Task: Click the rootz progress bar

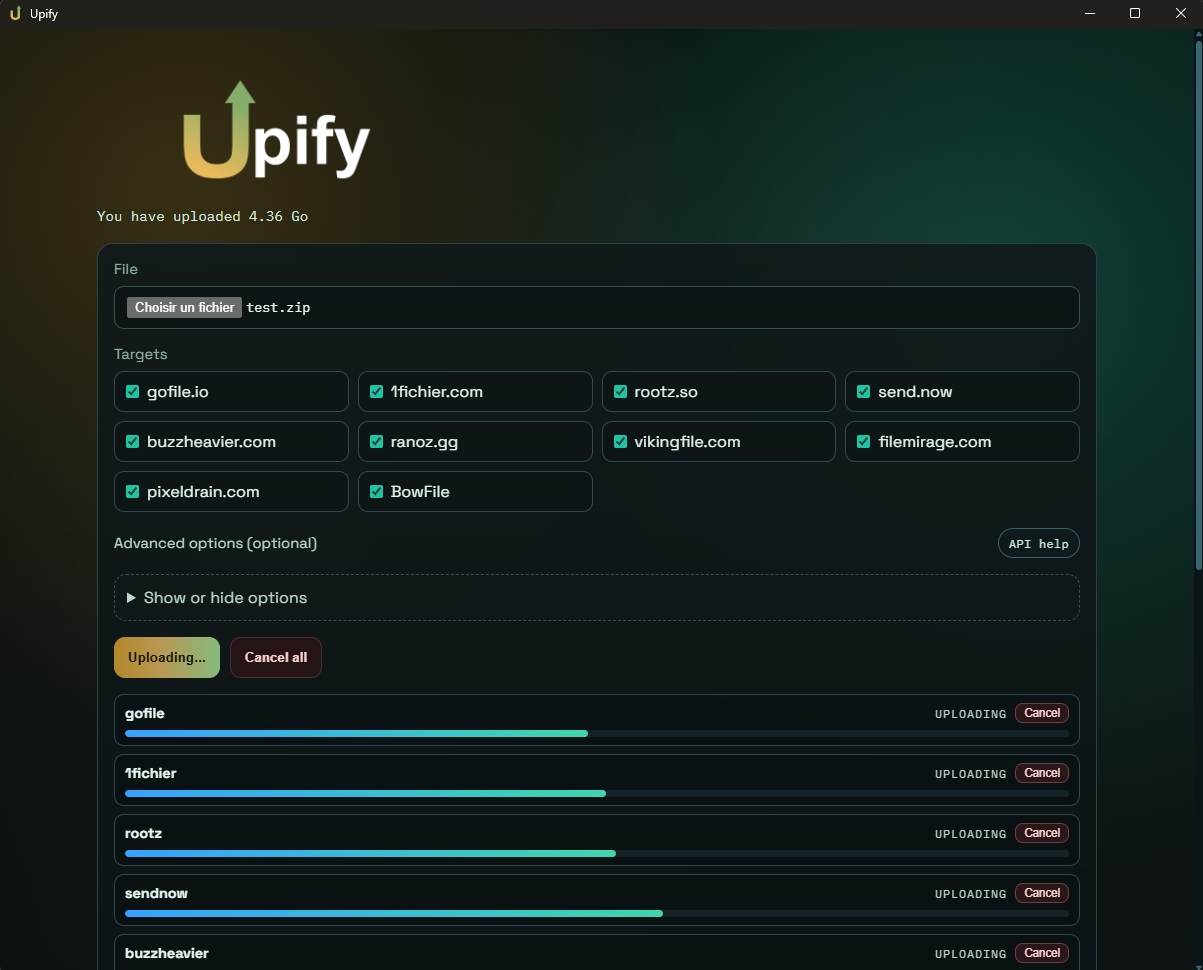Action: (x=597, y=854)
